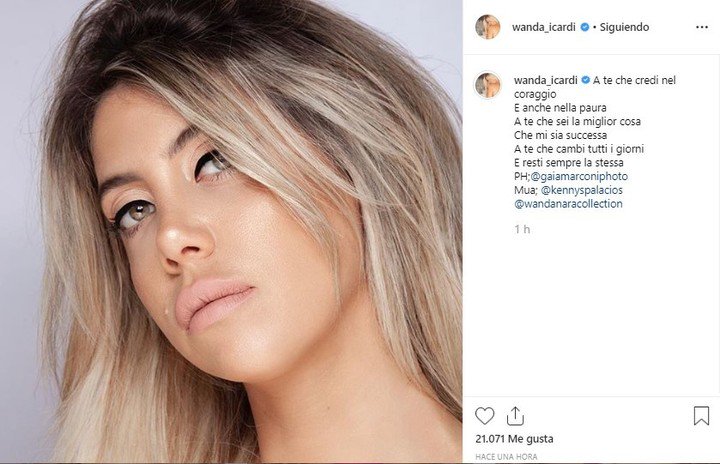Open profile picture in post header
720x464 pixels.
[488, 27]
